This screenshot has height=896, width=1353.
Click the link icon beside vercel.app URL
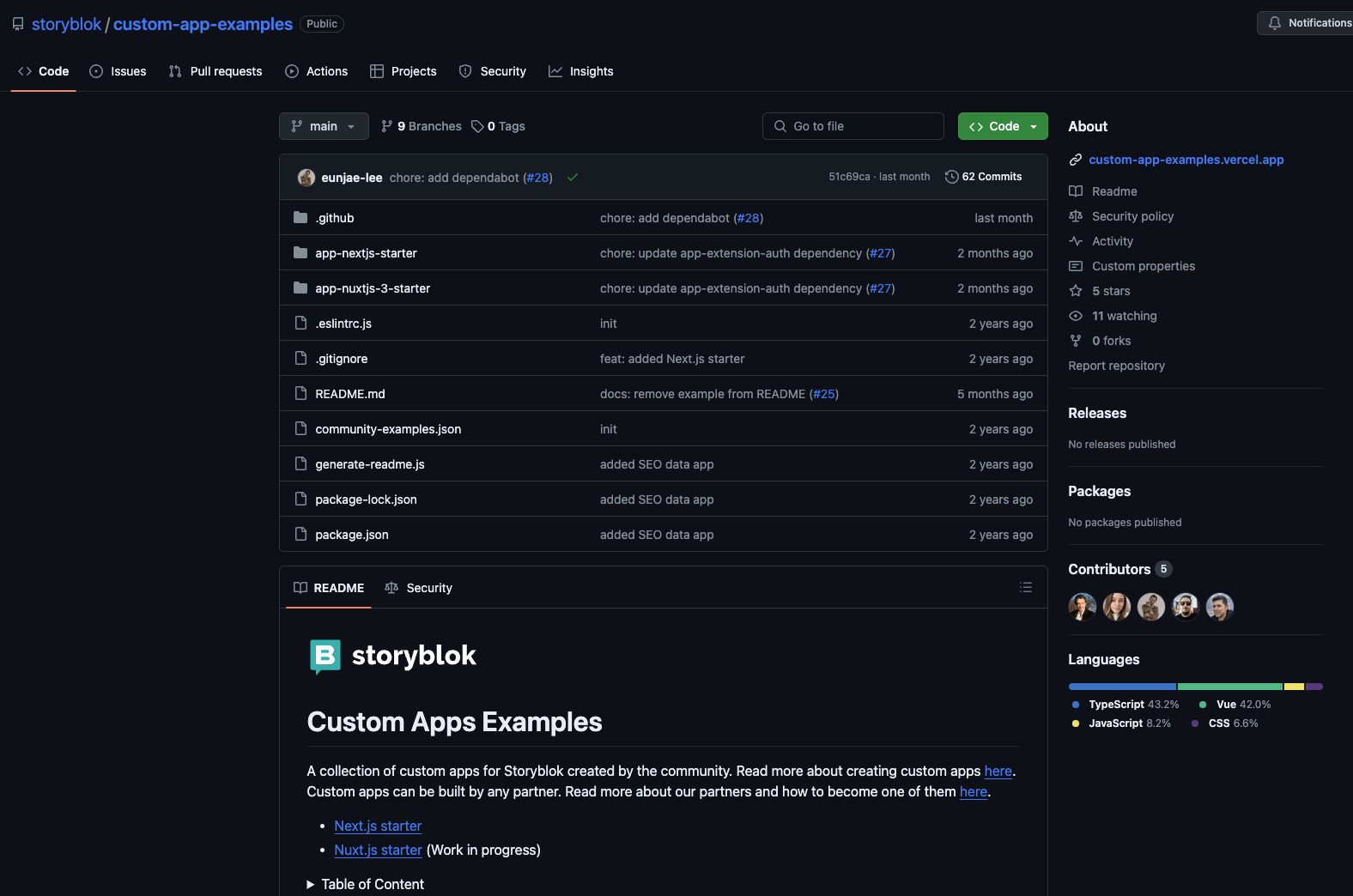click(1076, 160)
